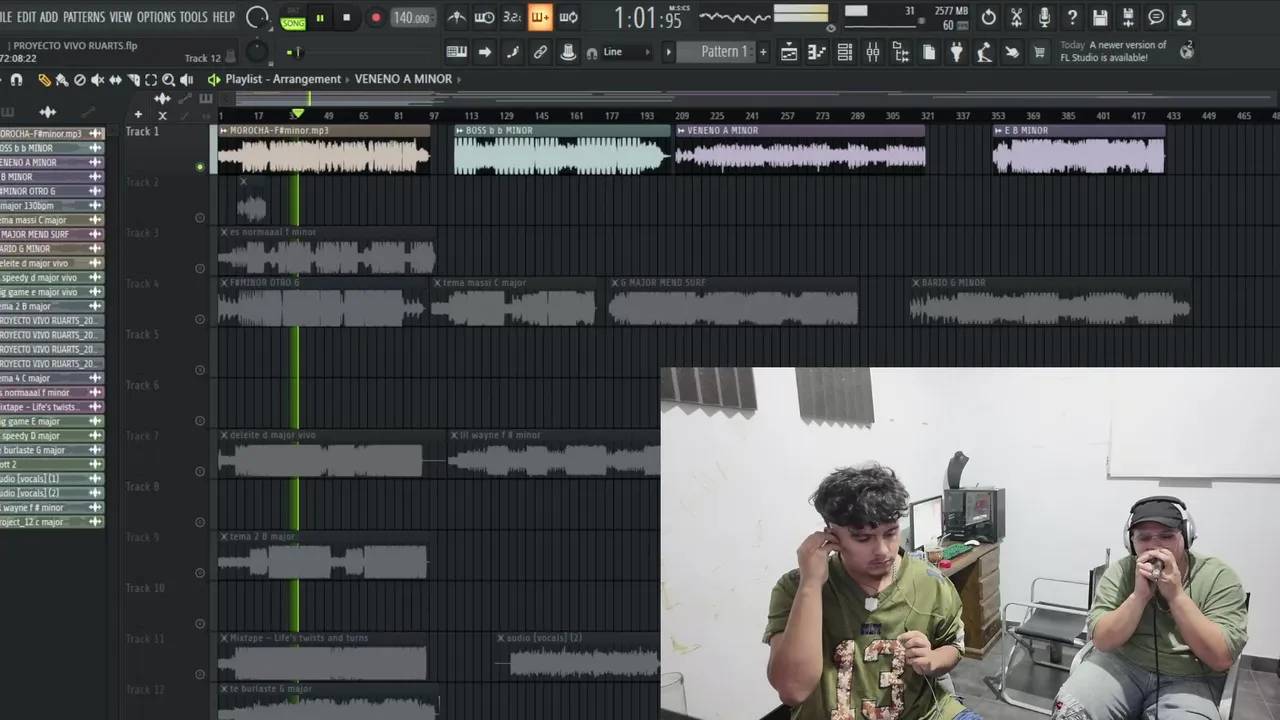Select the paint brush tool in Playlist
Screen dimensions: 1280x720
click(62, 80)
